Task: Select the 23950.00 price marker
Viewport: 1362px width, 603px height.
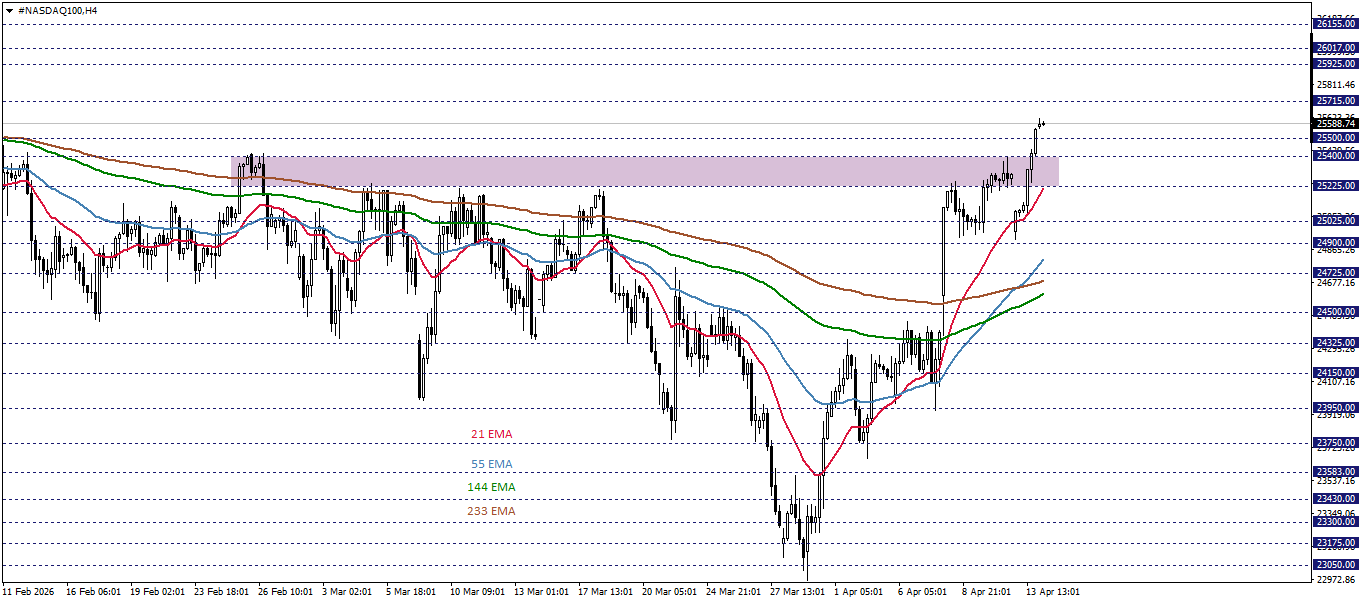Action: 1336,406
